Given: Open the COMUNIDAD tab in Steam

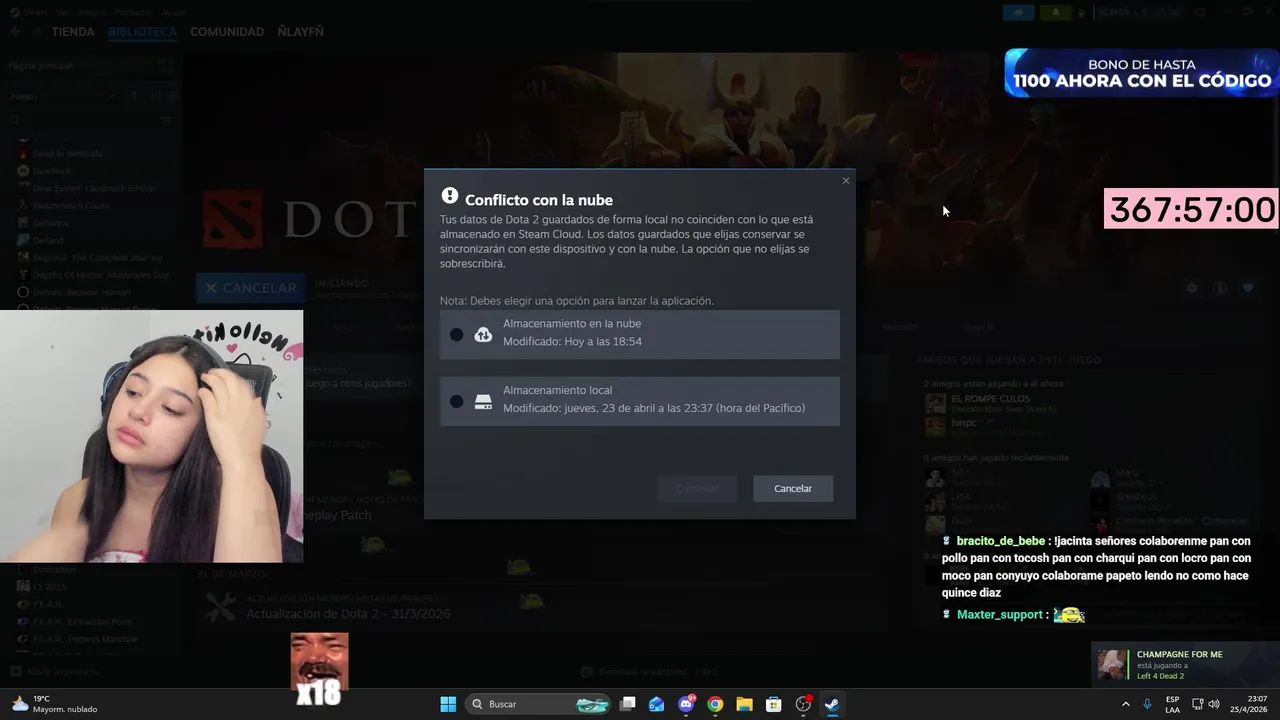Looking at the screenshot, I should 227,32.
